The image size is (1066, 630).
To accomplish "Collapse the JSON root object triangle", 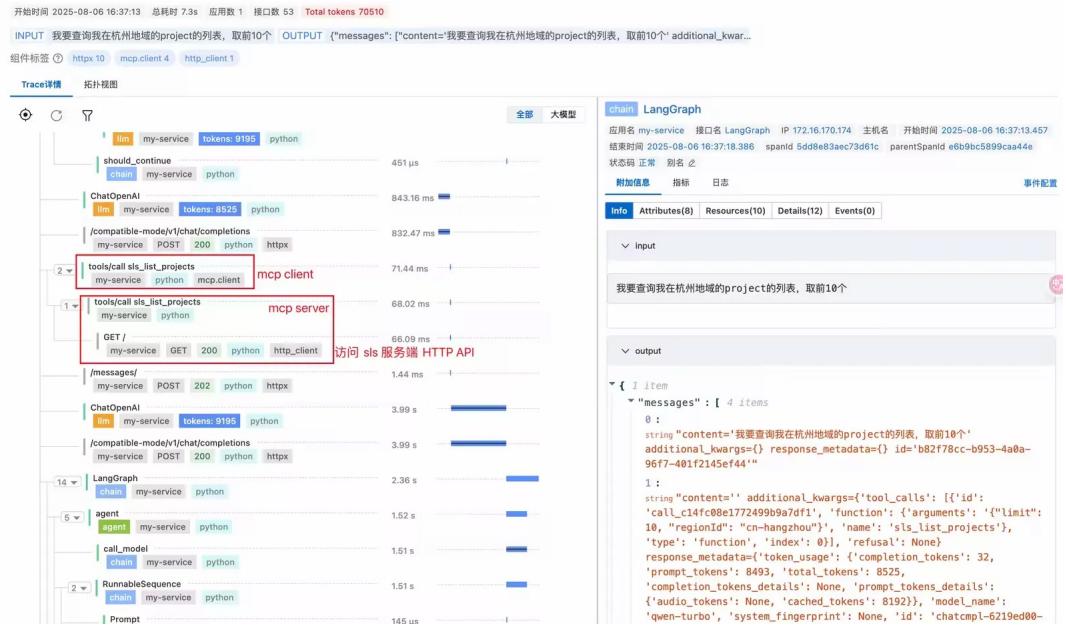I will pos(612,386).
